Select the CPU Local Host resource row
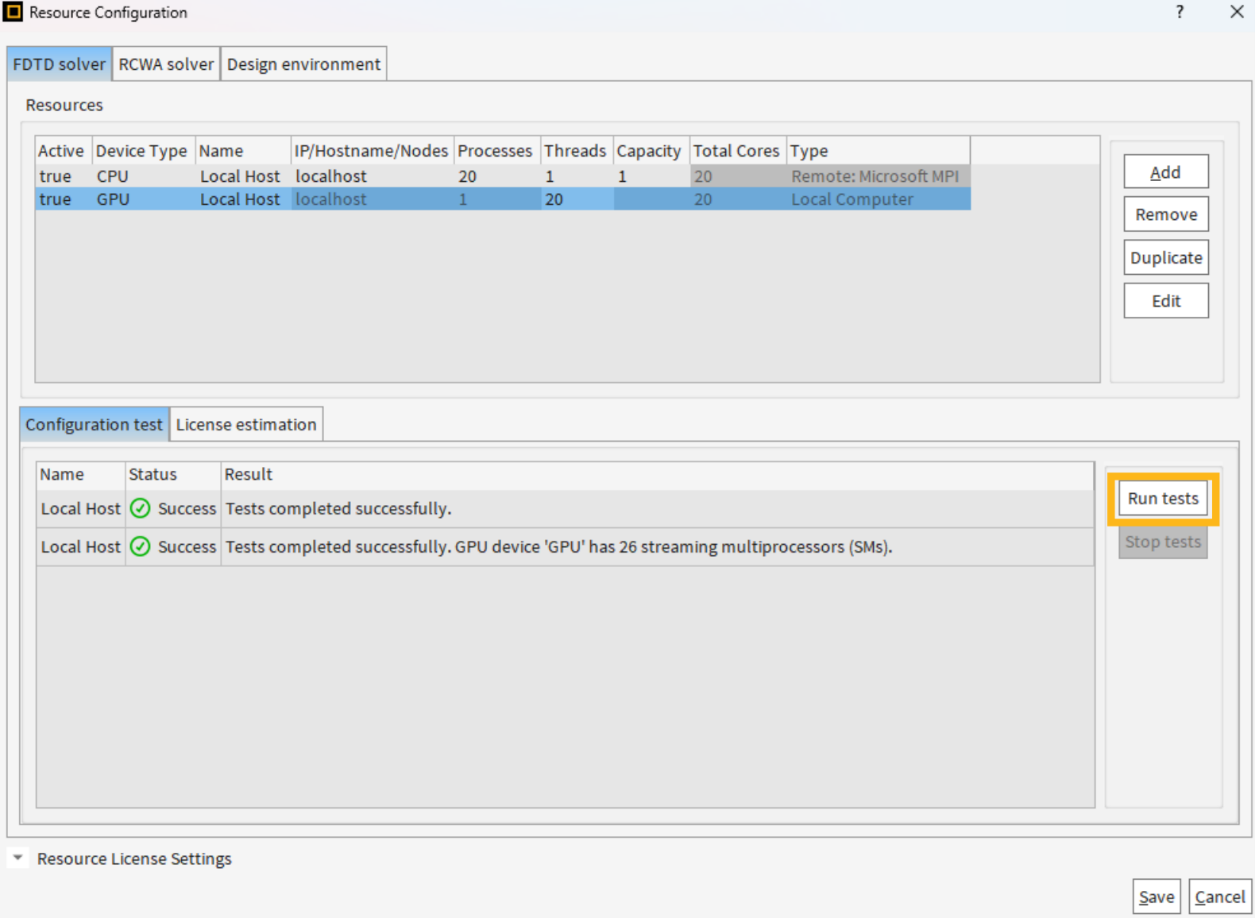1255x918 pixels. (240, 177)
